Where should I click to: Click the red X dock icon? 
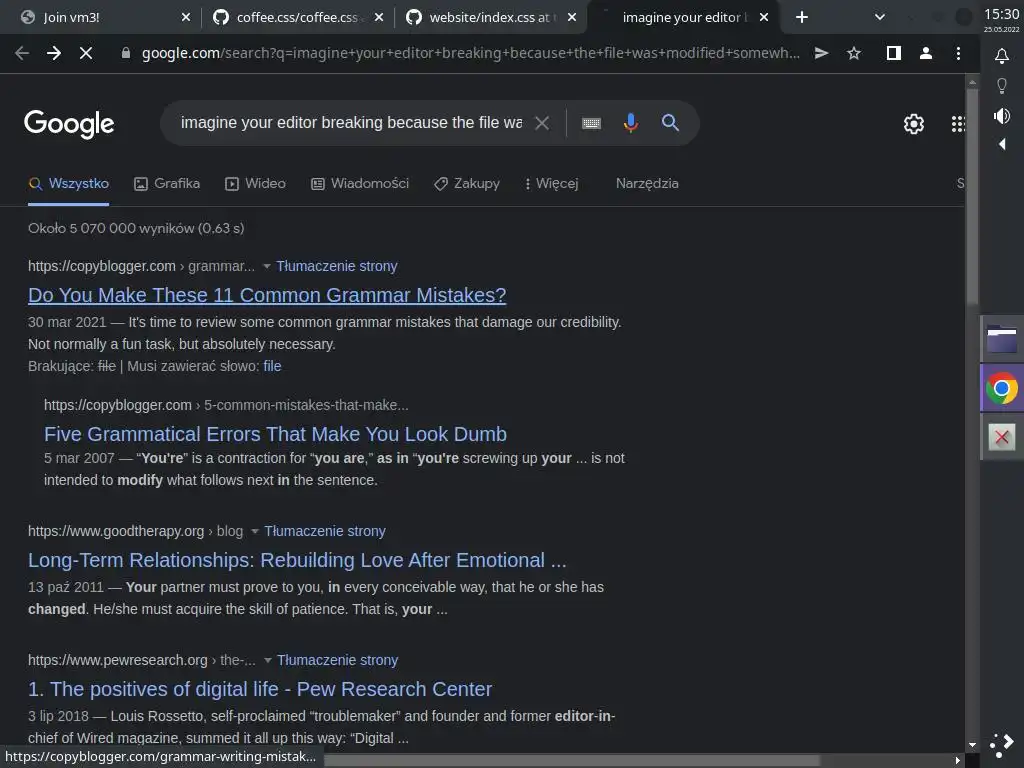click(x=1002, y=437)
